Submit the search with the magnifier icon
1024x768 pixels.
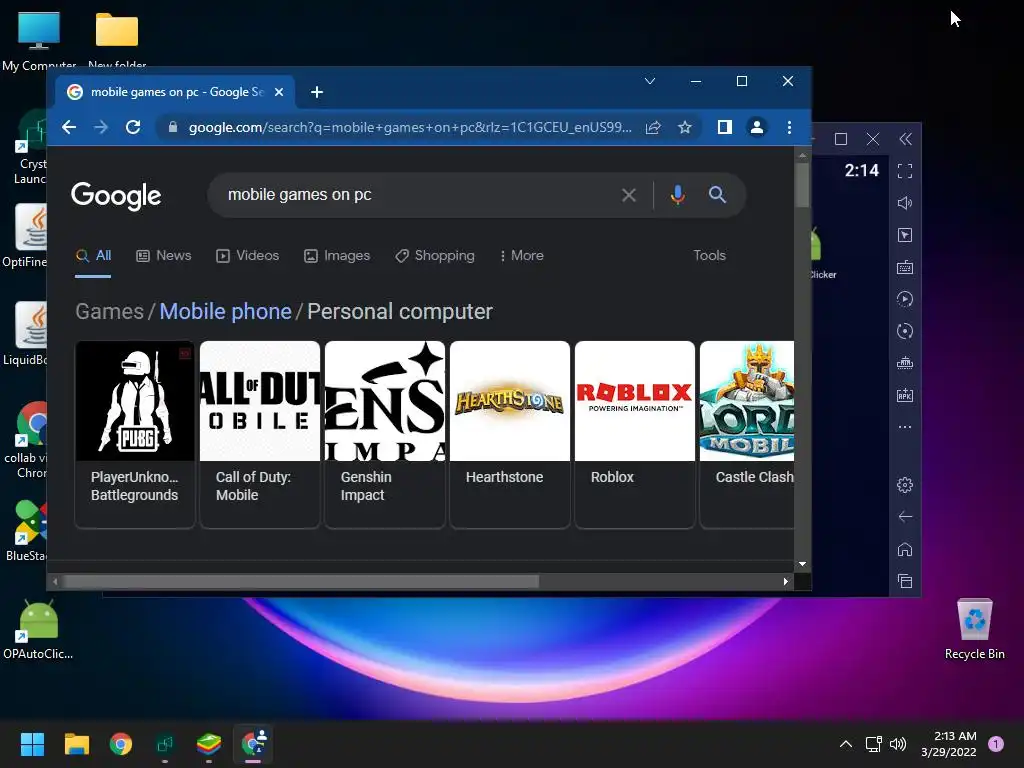[x=717, y=195]
